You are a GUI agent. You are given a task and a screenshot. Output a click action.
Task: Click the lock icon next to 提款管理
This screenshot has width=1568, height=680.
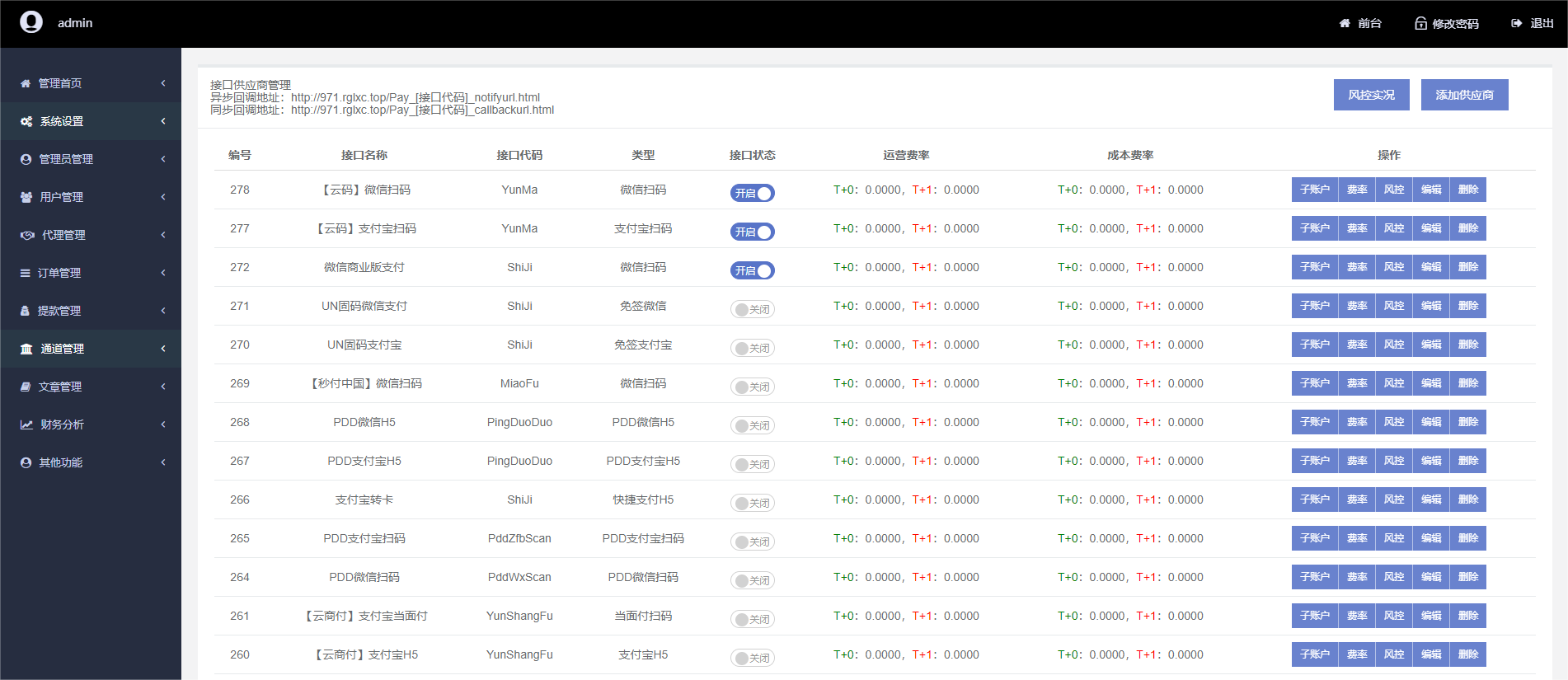[x=25, y=311]
